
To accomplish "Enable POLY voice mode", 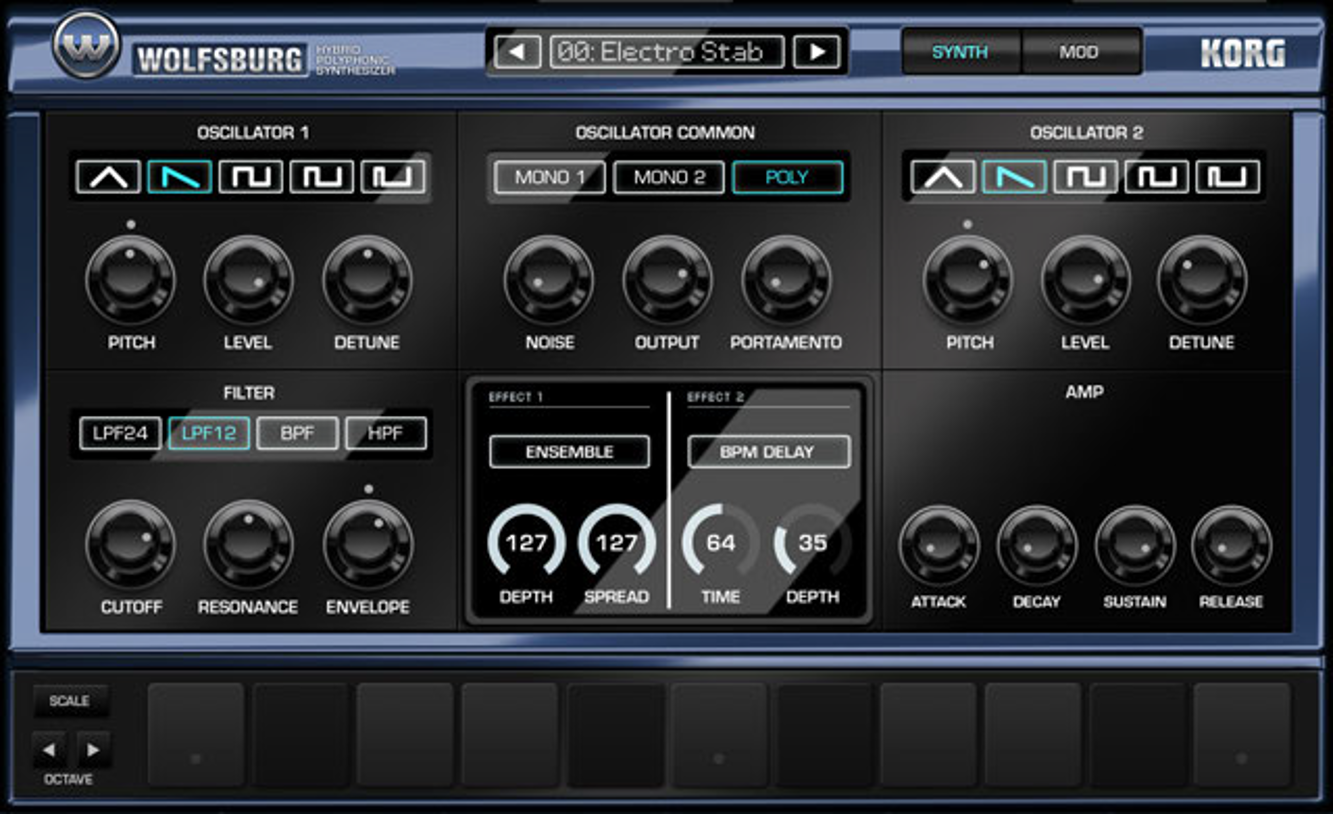I will point(787,178).
